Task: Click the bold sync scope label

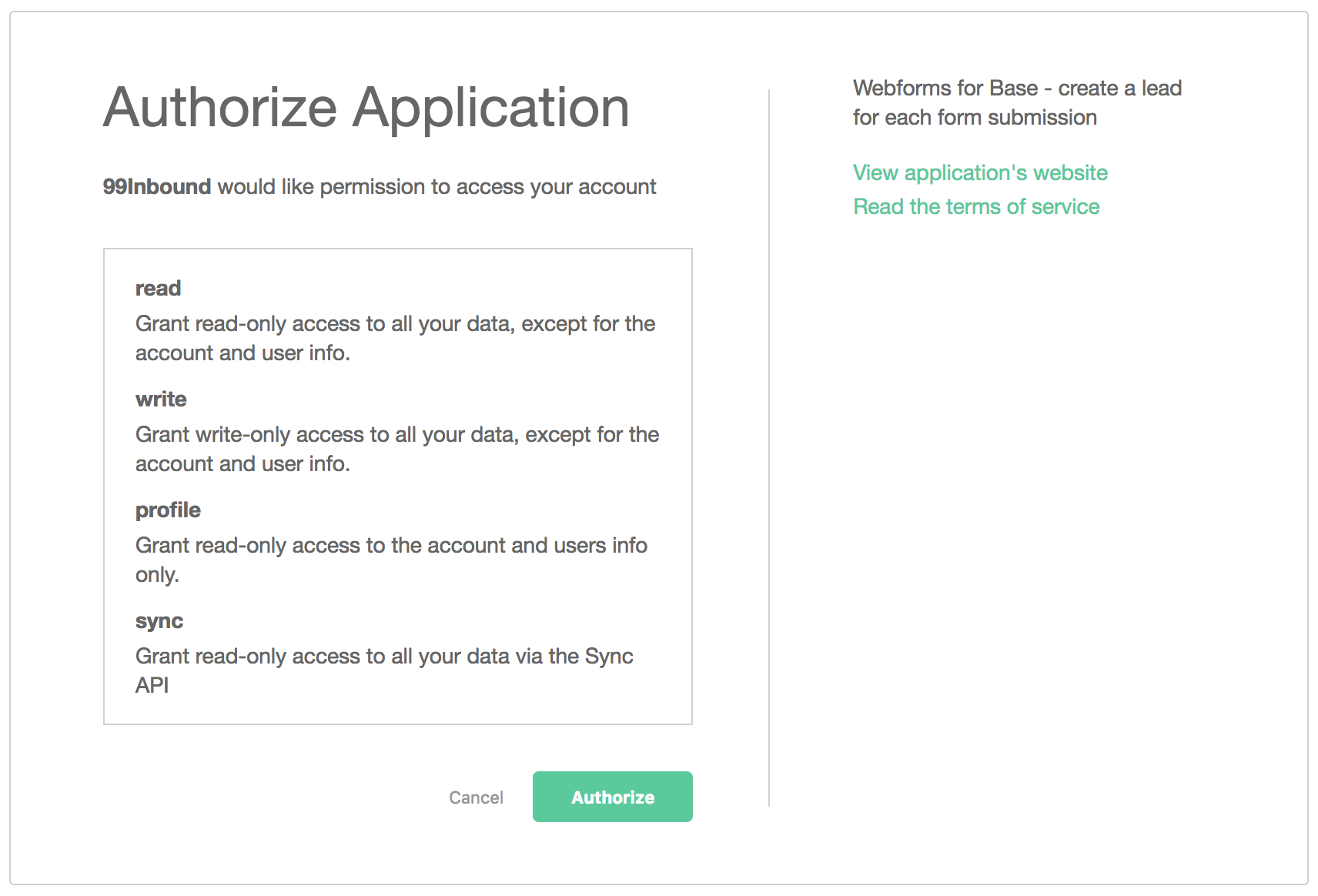Action: point(159,620)
